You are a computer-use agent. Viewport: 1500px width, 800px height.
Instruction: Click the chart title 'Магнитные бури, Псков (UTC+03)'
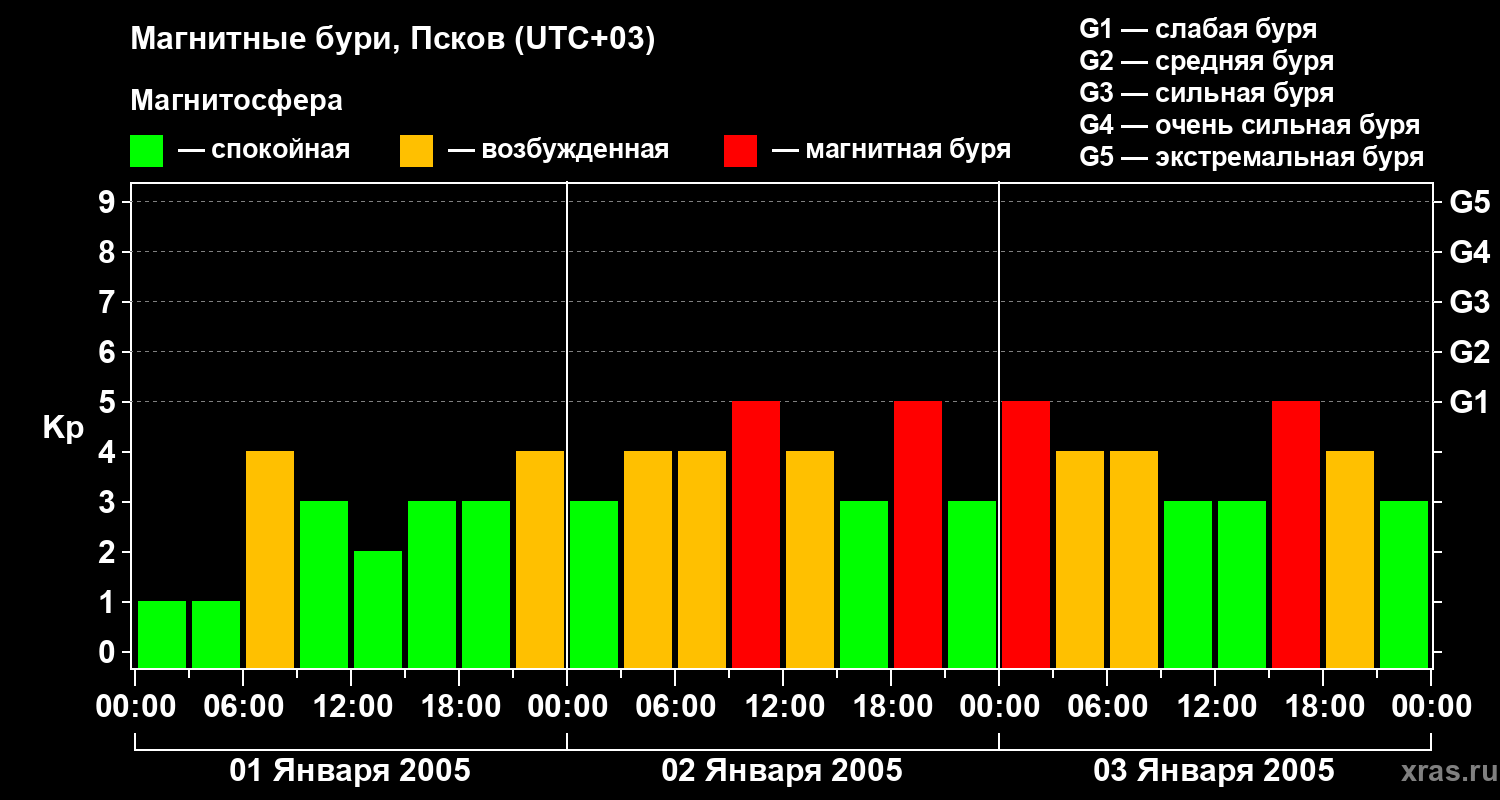[x=392, y=40]
